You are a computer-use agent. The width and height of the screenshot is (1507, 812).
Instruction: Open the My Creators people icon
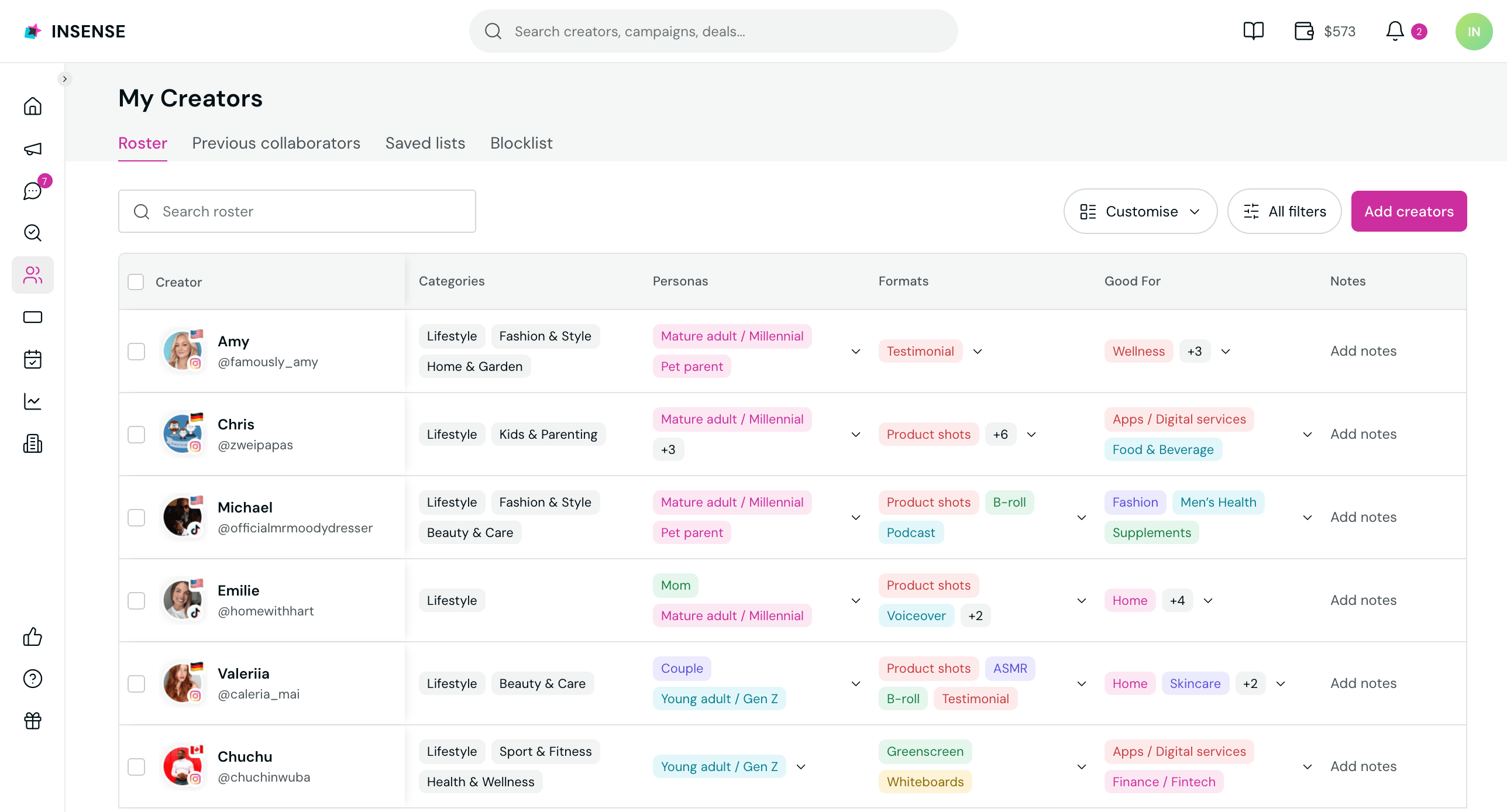click(x=33, y=275)
